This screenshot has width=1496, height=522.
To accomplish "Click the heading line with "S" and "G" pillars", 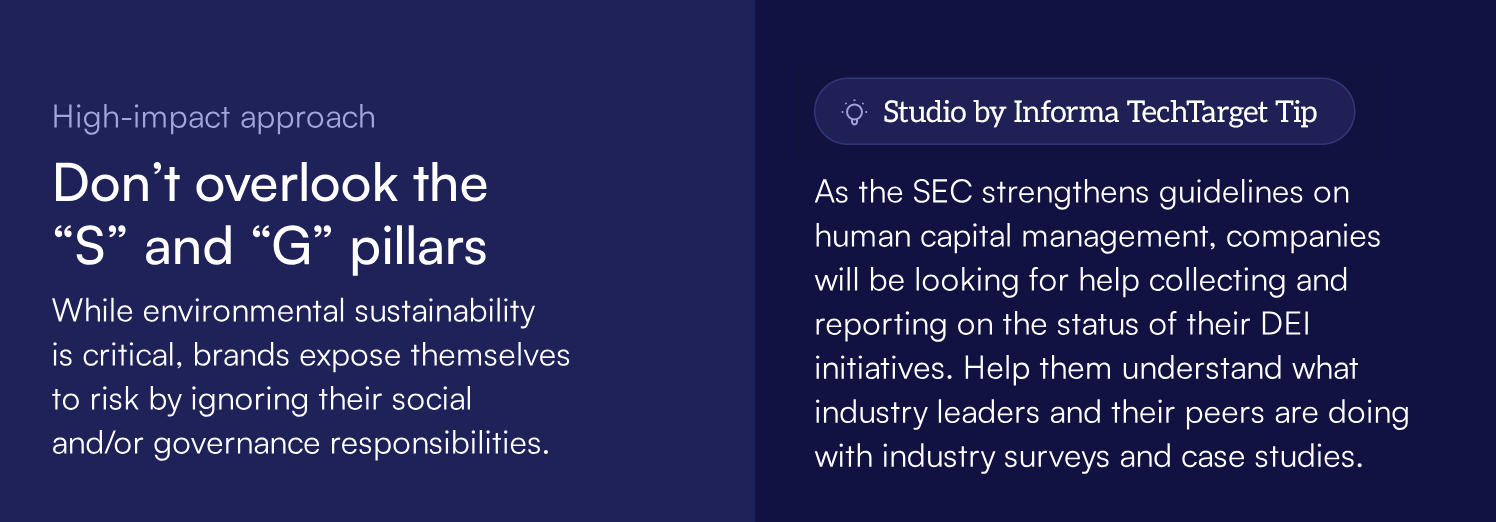I will (x=270, y=248).
